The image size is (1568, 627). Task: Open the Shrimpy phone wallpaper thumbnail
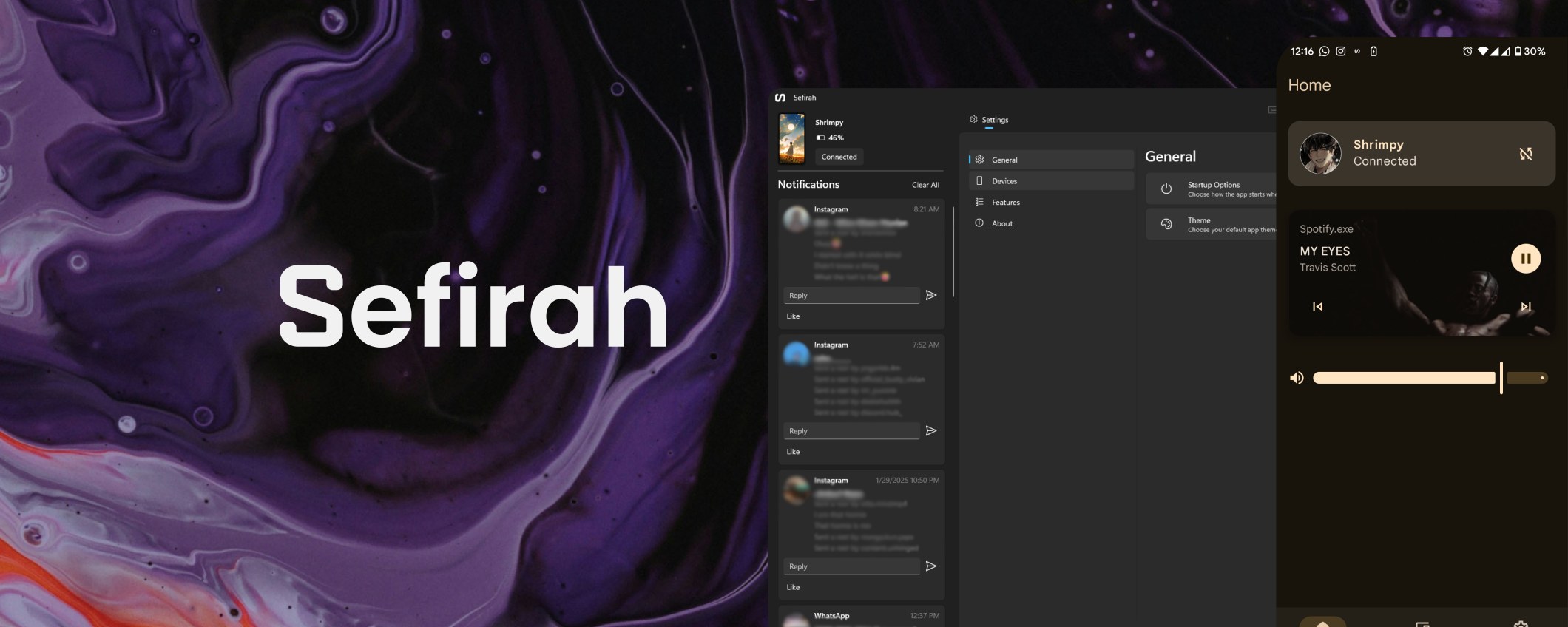point(791,138)
